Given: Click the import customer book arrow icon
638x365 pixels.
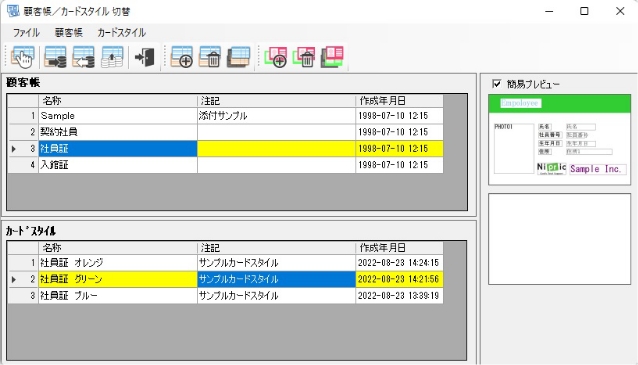Looking at the screenshot, I should (x=83, y=57).
